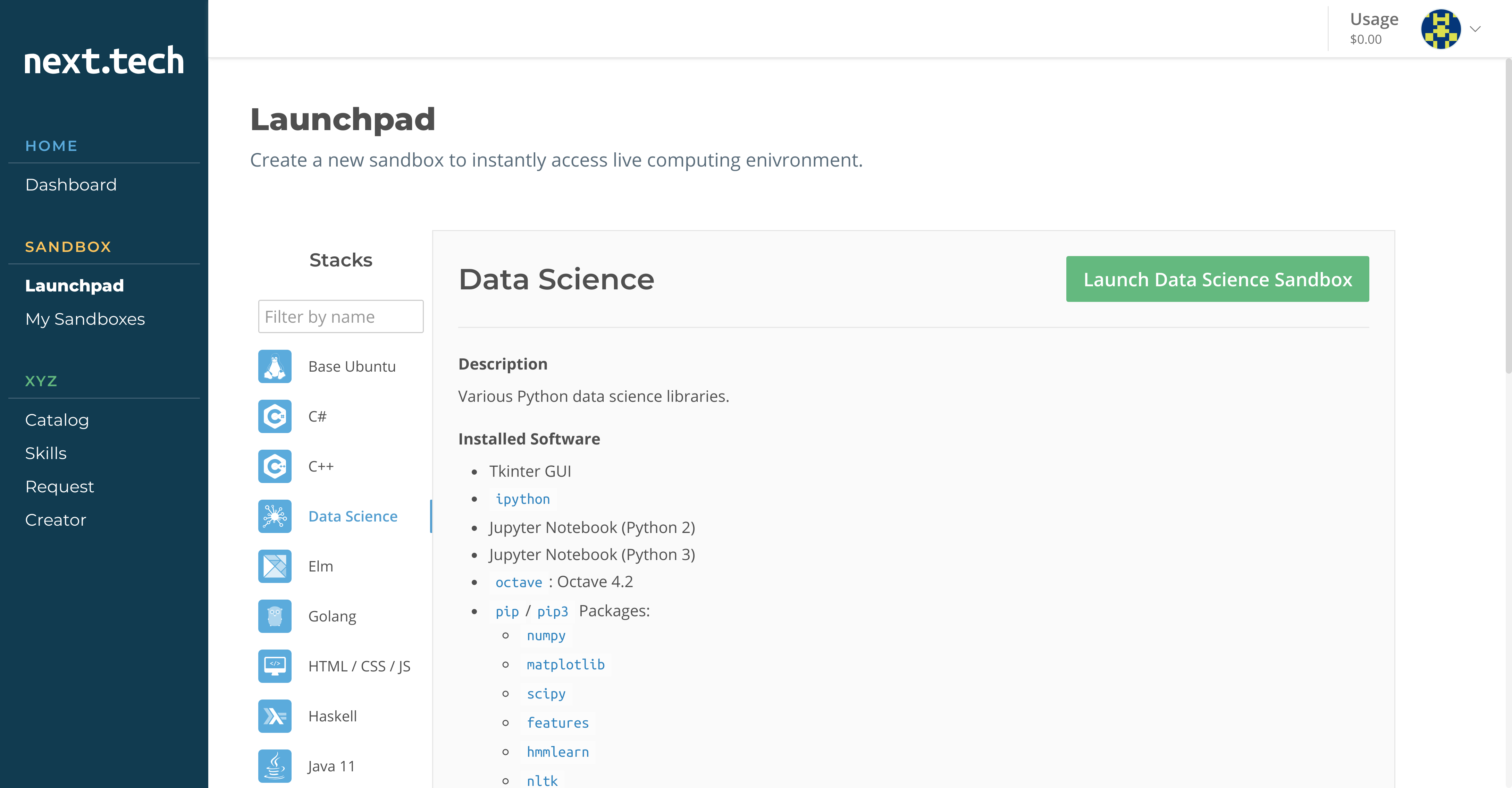The image size is (1512, 788).
Task: Click the Elm stack icon
Action: pos(275,566)
